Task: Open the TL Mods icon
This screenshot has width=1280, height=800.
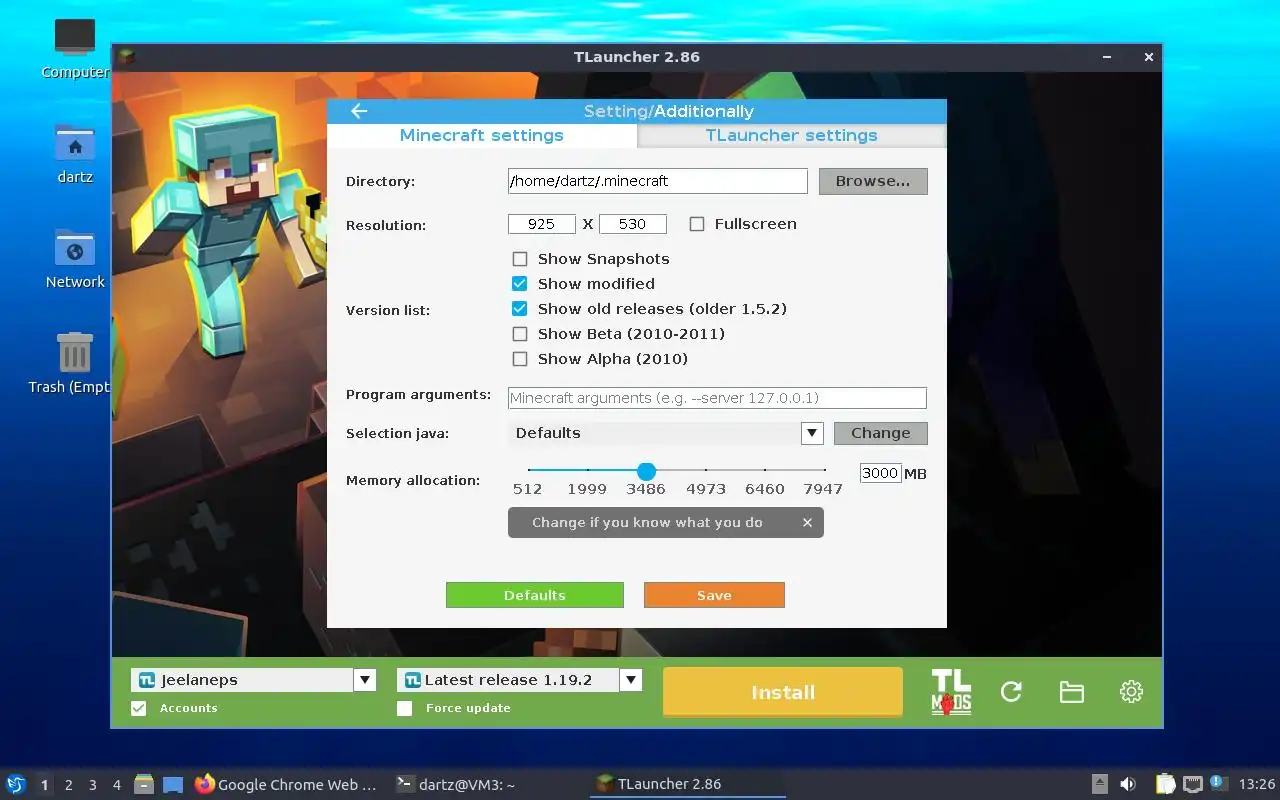Action: [951, 692]
